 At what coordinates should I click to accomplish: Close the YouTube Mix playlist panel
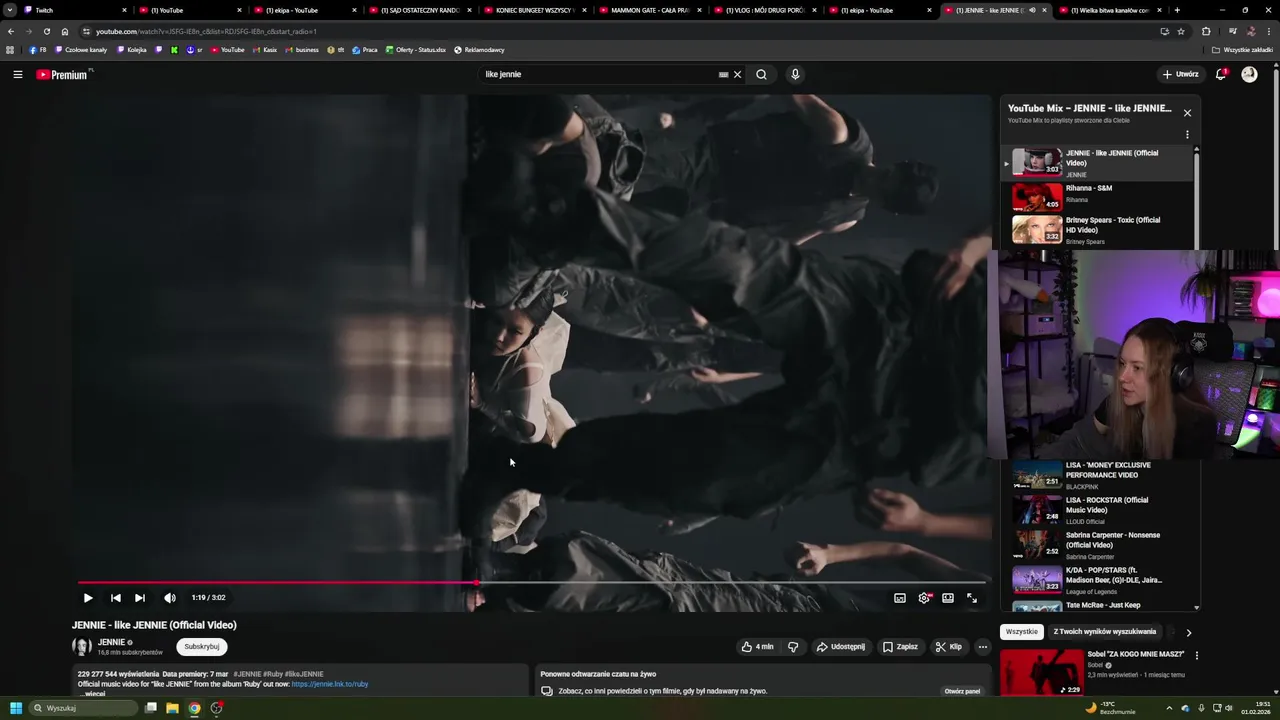click(x=1187, y=113)
